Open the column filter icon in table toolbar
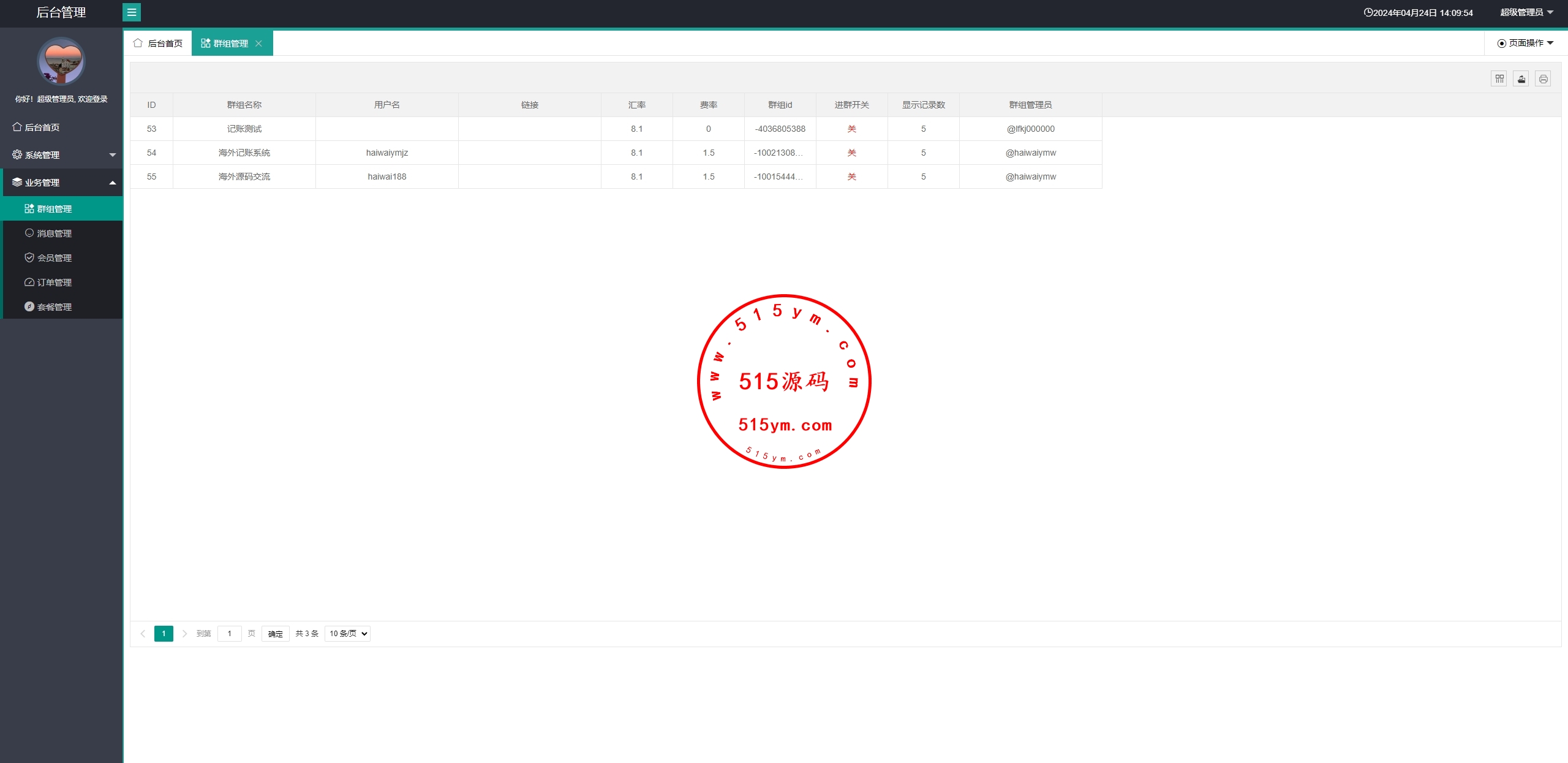Screen dimensions: 1568x763 (1499, 79)
